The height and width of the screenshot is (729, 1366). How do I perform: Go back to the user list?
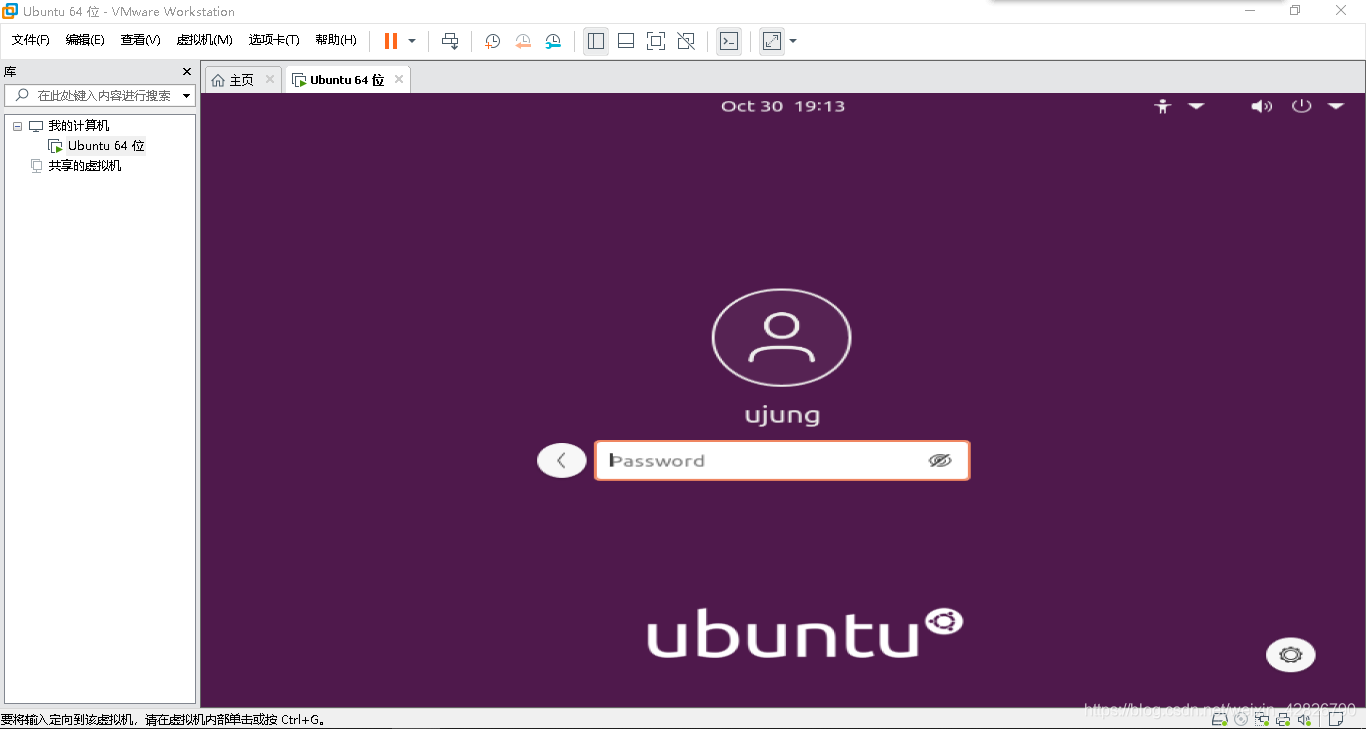561,460
